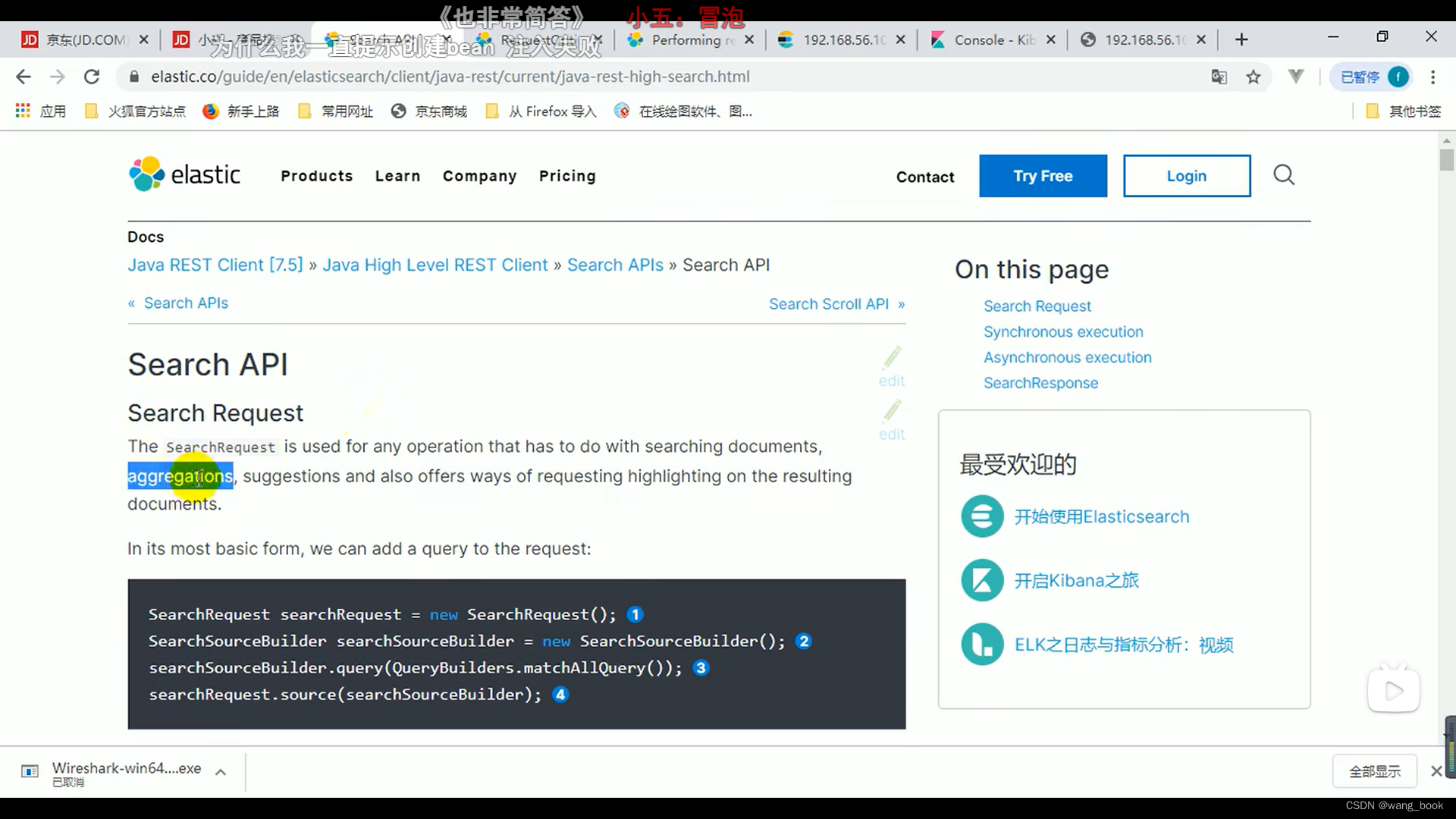Close the downloads bar

1436,771
